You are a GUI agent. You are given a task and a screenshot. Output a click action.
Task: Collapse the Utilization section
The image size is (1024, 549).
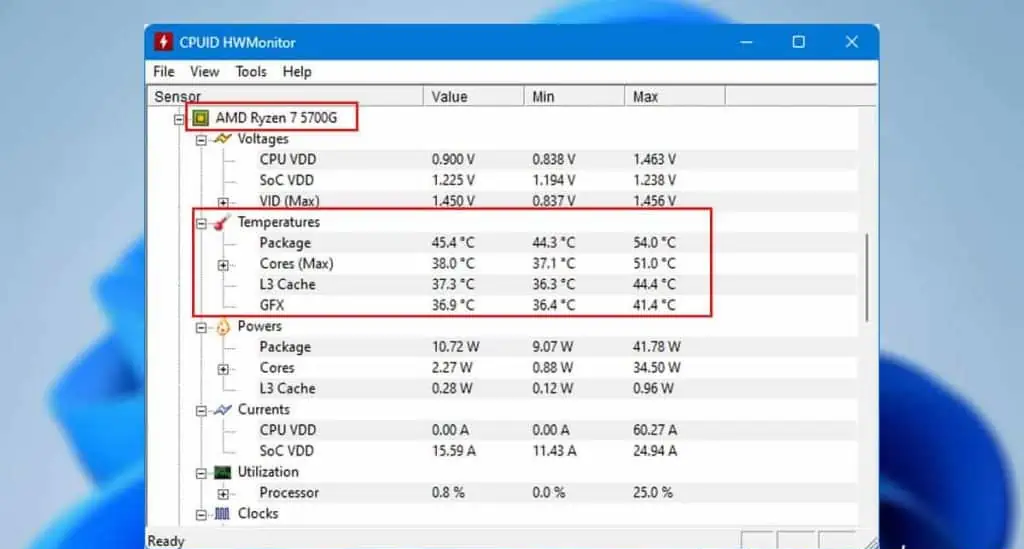(201, 473)
